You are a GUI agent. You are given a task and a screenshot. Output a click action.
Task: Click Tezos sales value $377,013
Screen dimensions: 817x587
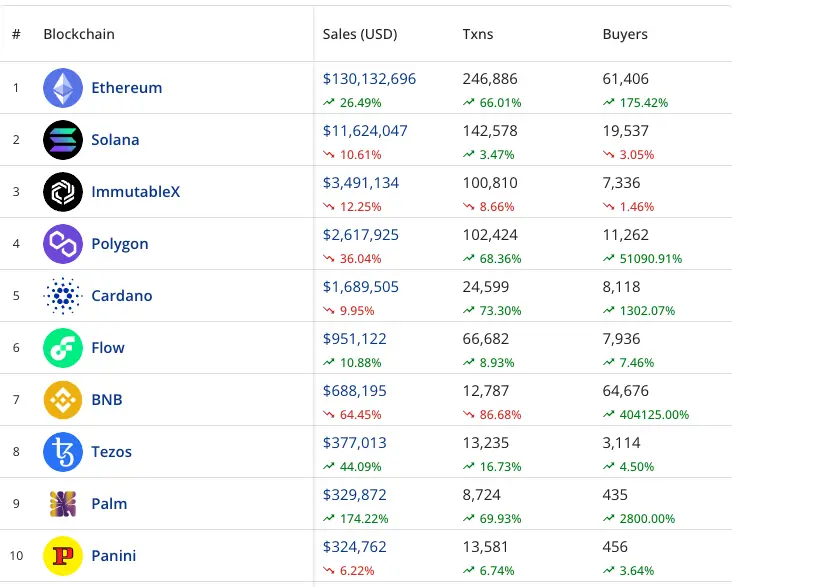coord(355,443)
